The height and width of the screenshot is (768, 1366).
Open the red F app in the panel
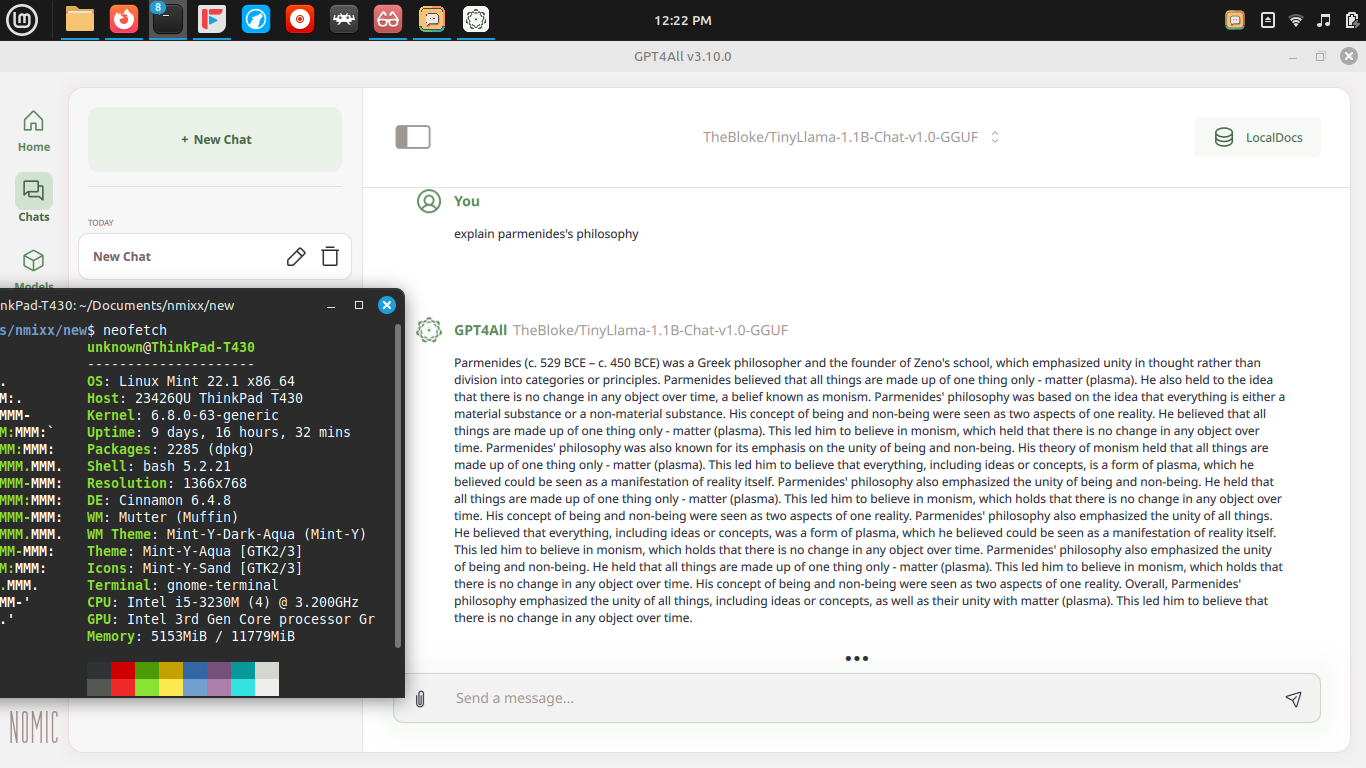[212, 19]
